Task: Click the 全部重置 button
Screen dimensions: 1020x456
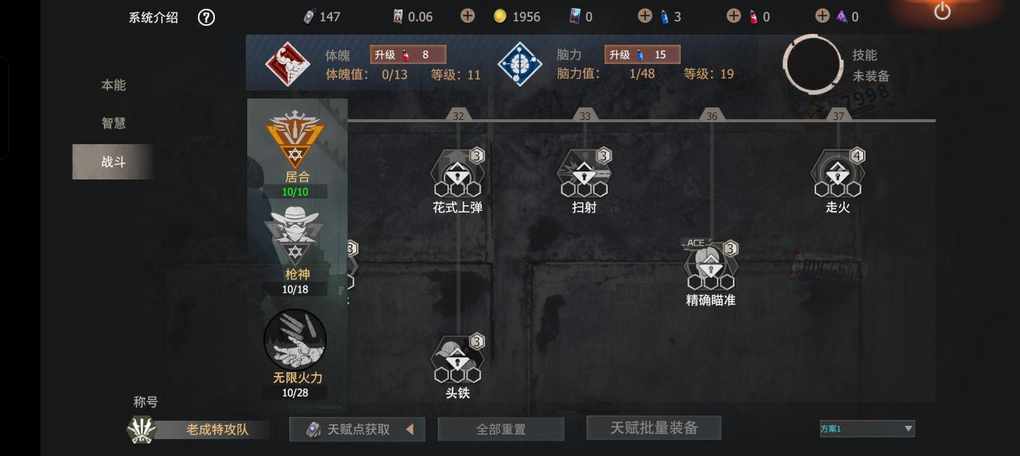Action: [x=501, y=430]
